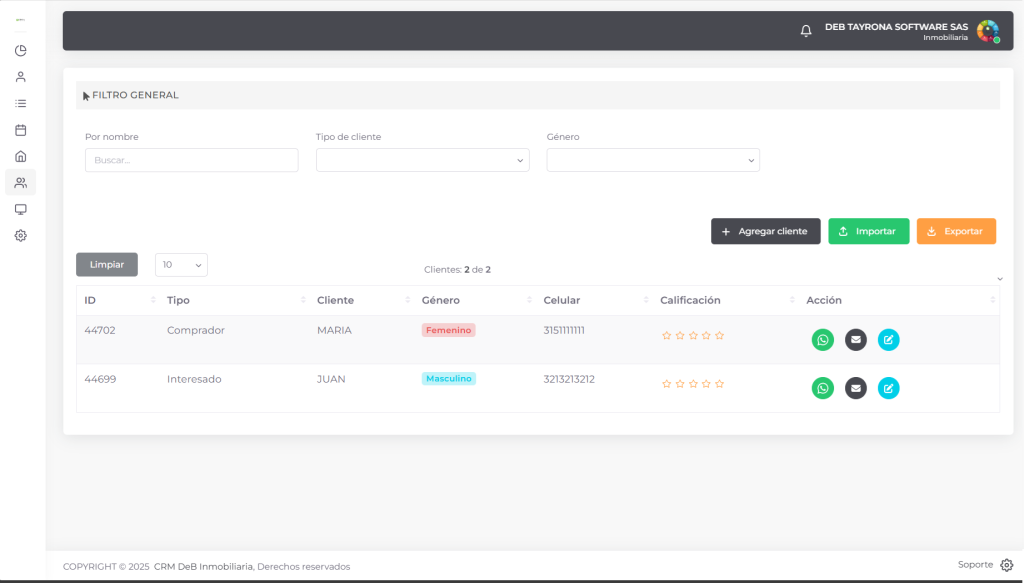This screenshot has height=583, width=1024.
Task: Expand the Tipo de cliente dropdown
Action: point(422,160)
